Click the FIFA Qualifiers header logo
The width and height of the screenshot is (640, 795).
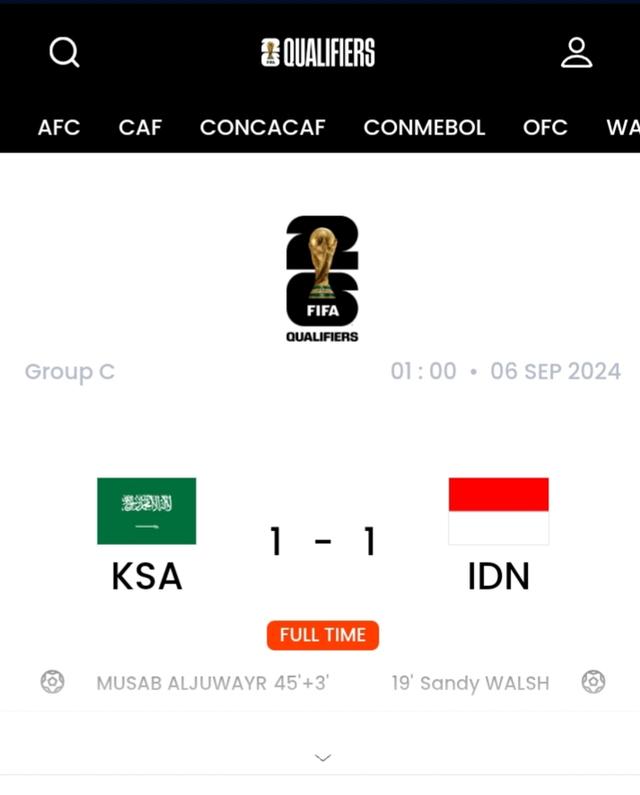[x=318, y=53]
